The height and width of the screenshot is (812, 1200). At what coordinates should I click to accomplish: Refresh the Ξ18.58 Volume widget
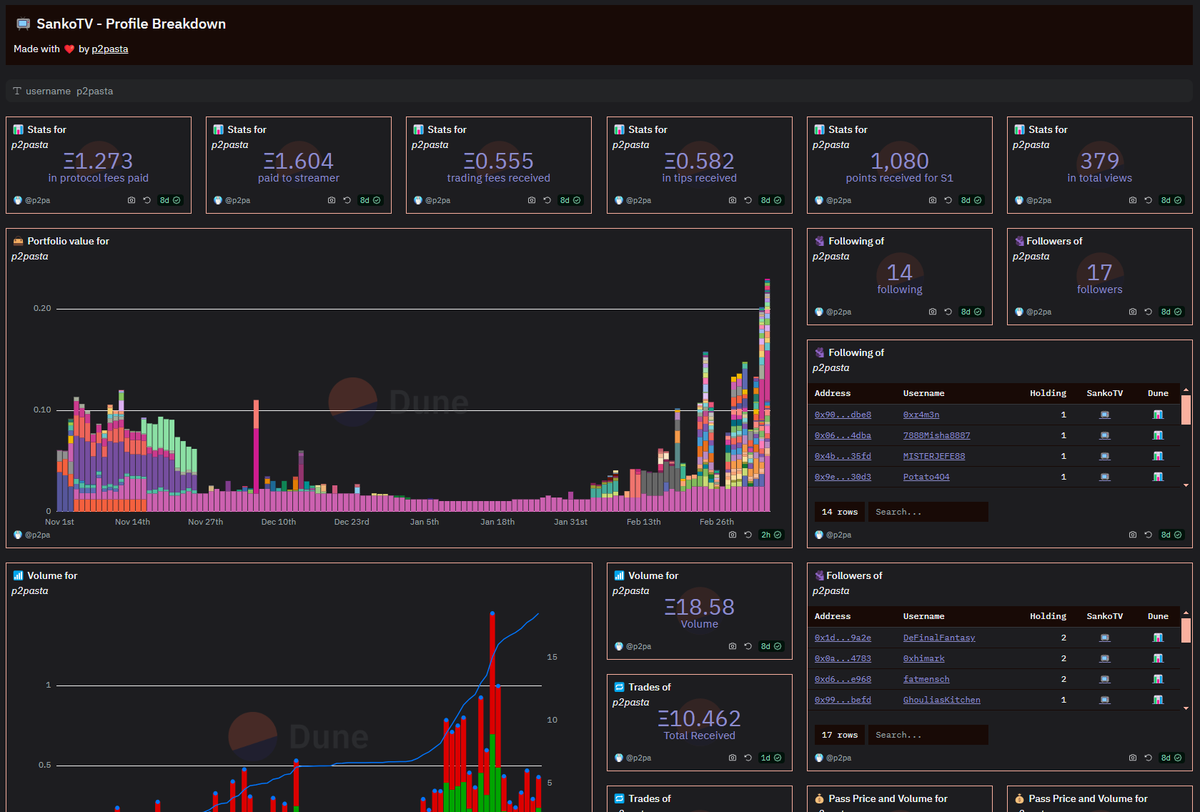(748, 646)
